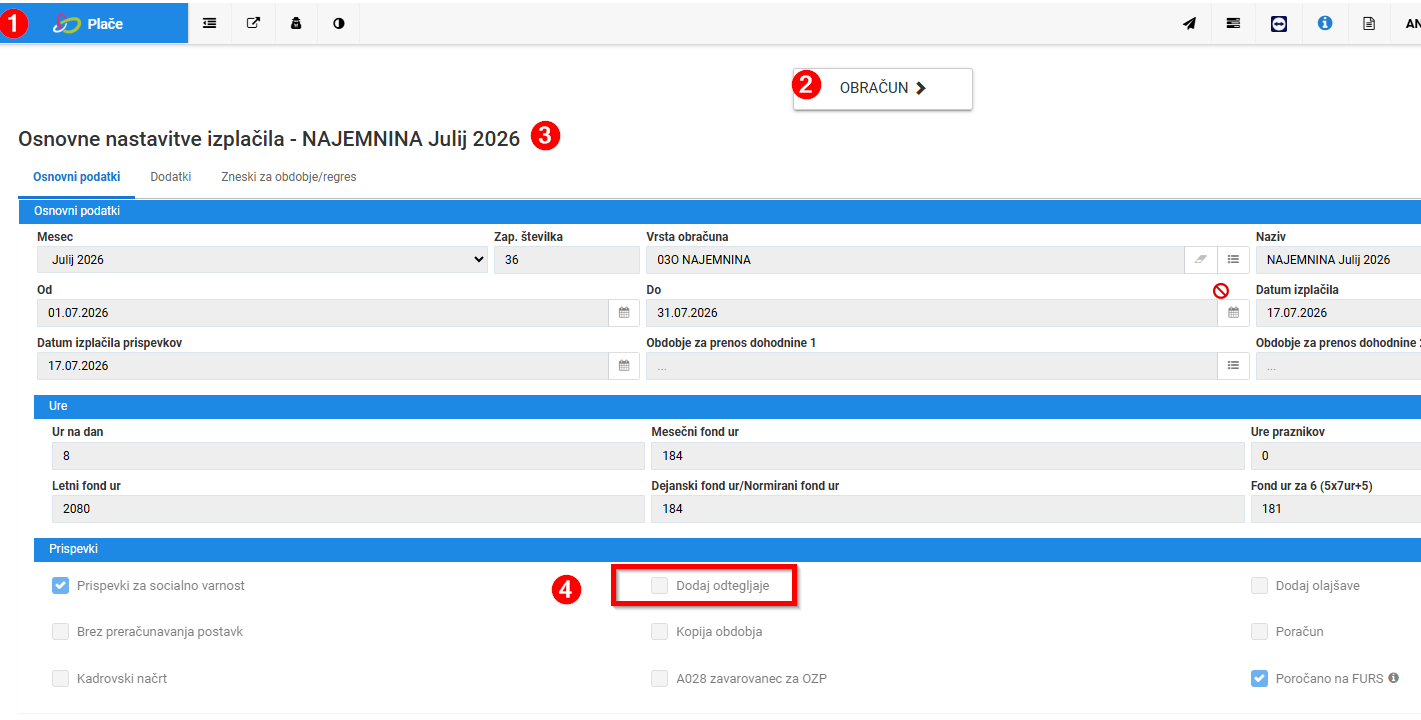The width and height of the screenshot is (1421, 720).
Task: Click the stacked server bars icon
Action: (1234, 23)
